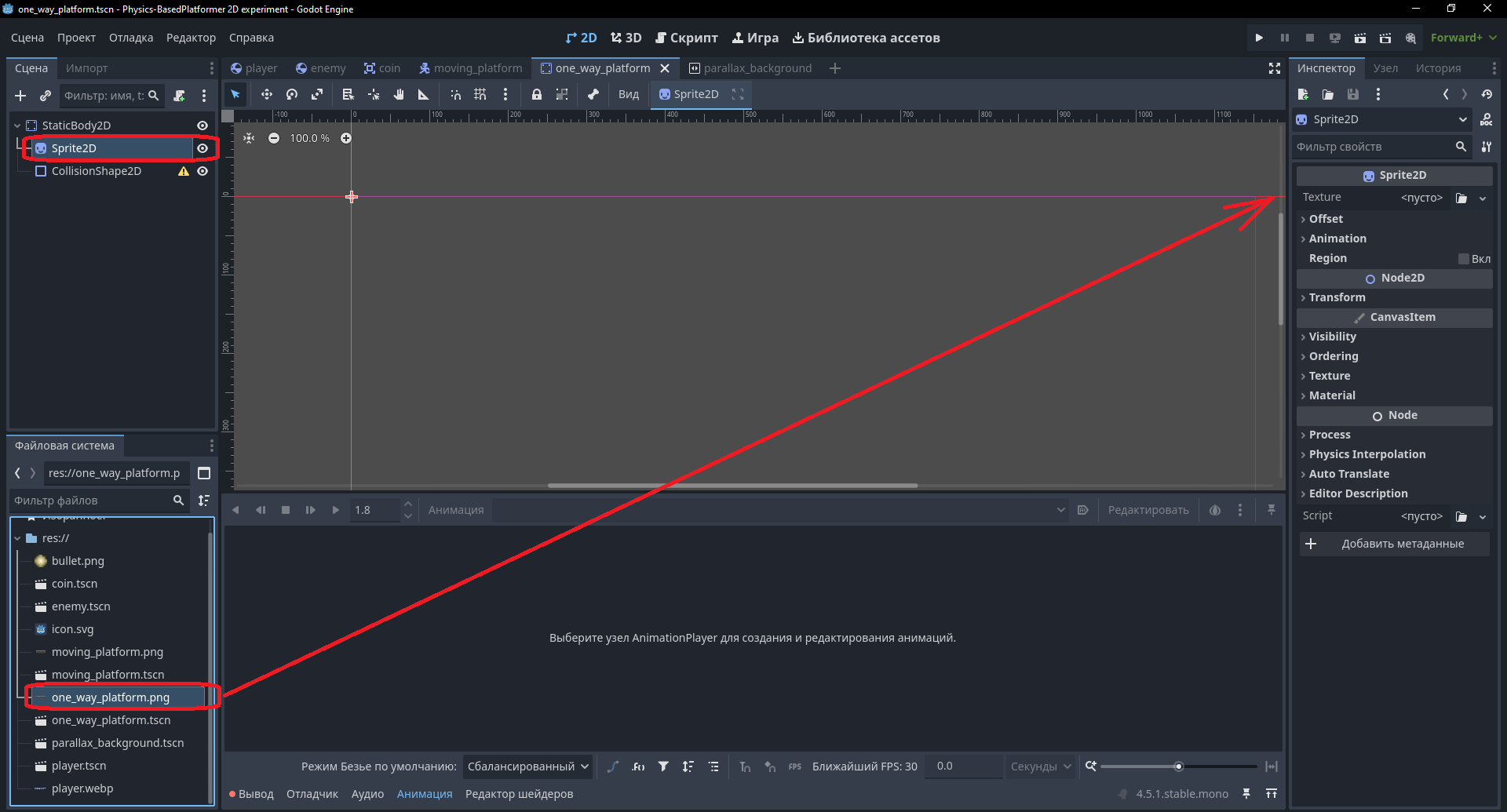
Task: Adjust the animation timeline zoom slider
Action: point(1178,766)
